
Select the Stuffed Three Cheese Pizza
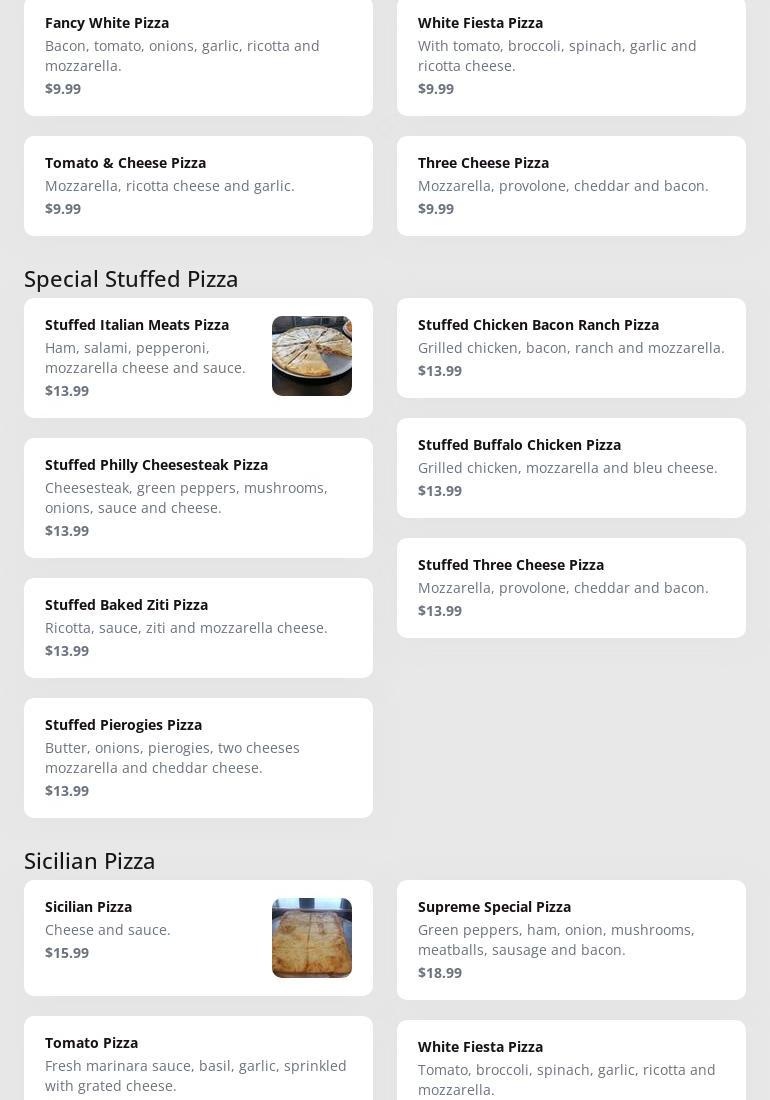click(571, 587)
